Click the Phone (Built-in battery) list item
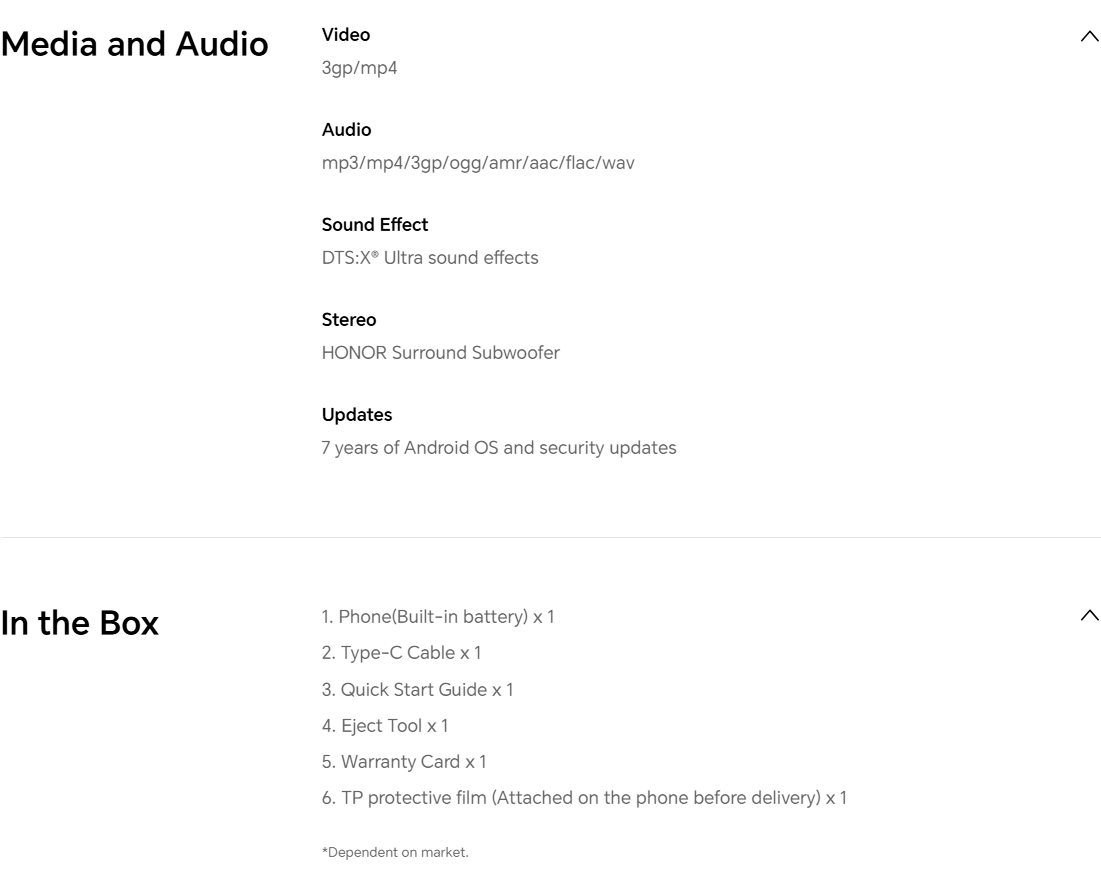1101x870 pixels. click(x=438, y=617)
